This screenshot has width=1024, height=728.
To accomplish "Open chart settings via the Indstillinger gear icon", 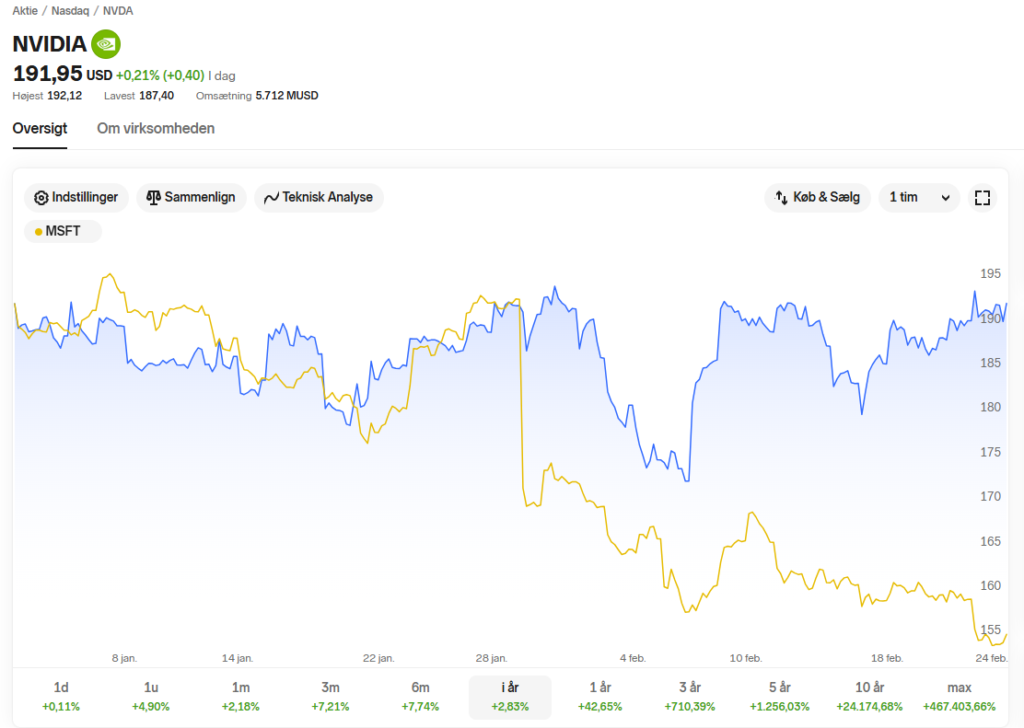I will coord(41,198).
